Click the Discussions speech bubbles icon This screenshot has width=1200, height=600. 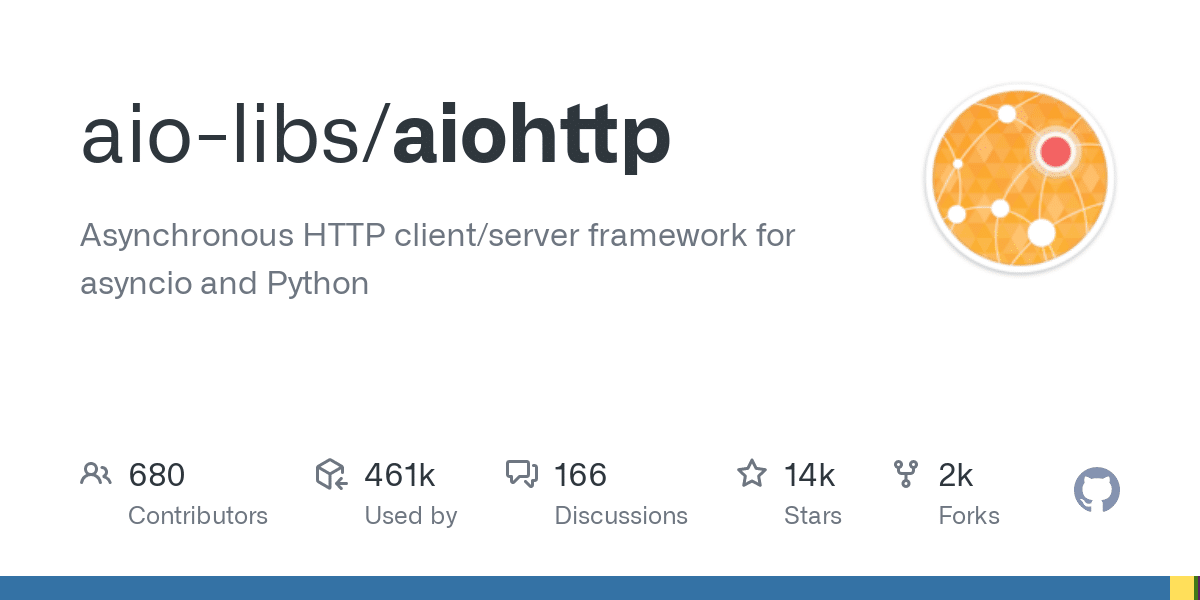pyautogui.click(x=522, y=474)
